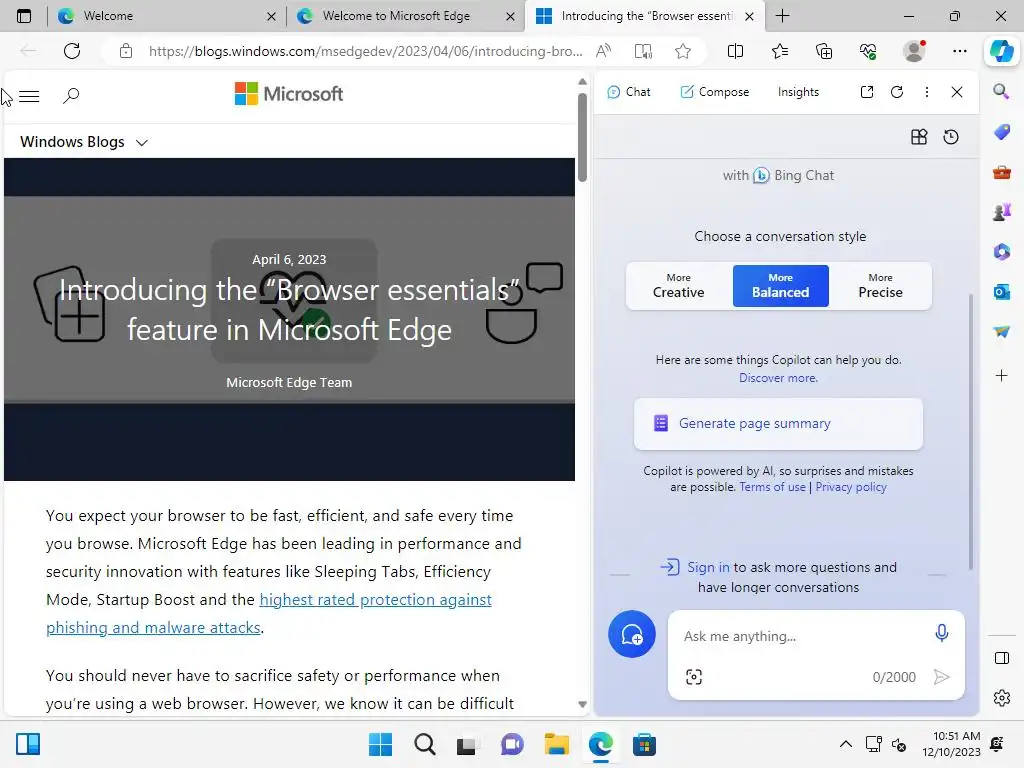This screenshot has width=1024, height=768.
Task: Open Favorites list toolbar icon
Action: tap(780, 51)
